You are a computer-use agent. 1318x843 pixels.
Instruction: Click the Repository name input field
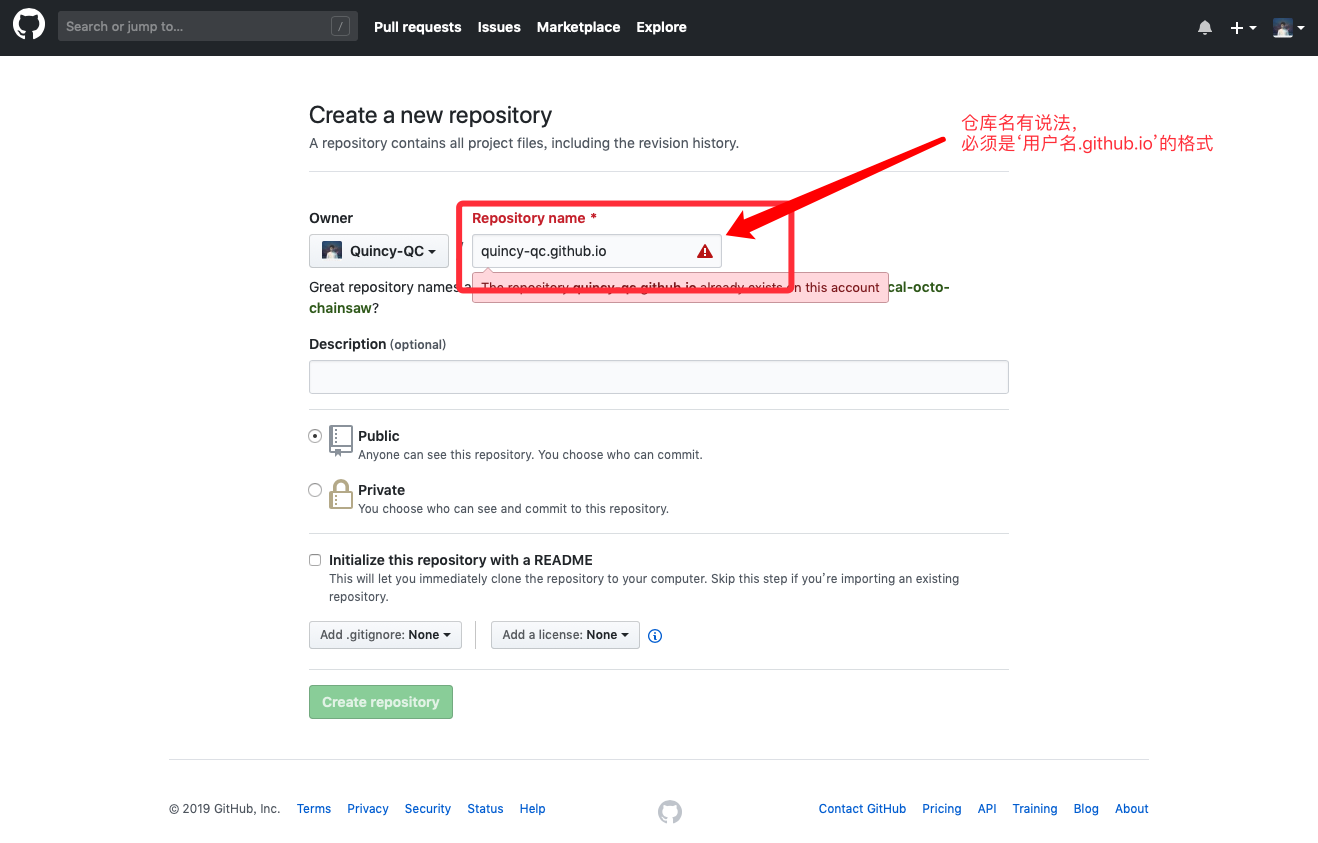pyautogui.click(x=596, y=251)
